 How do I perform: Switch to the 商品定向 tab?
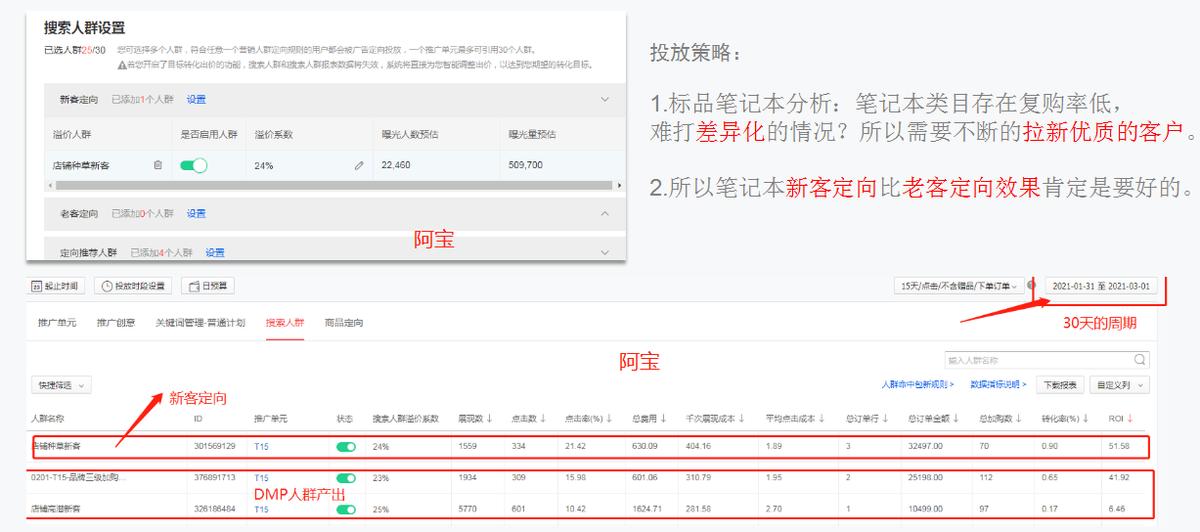[x=344, y=323]
